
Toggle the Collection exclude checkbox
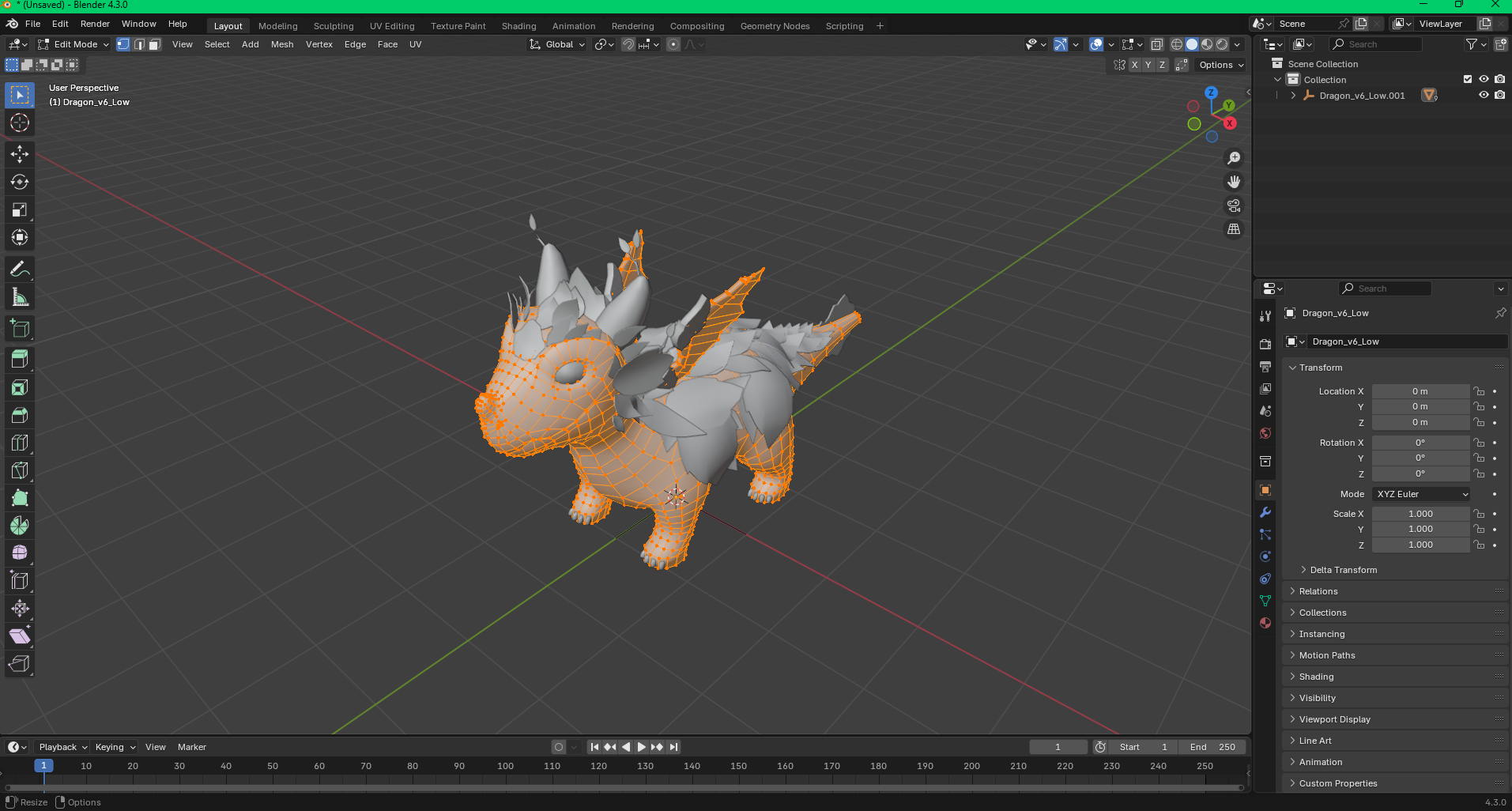click(x=1468, y=79)
